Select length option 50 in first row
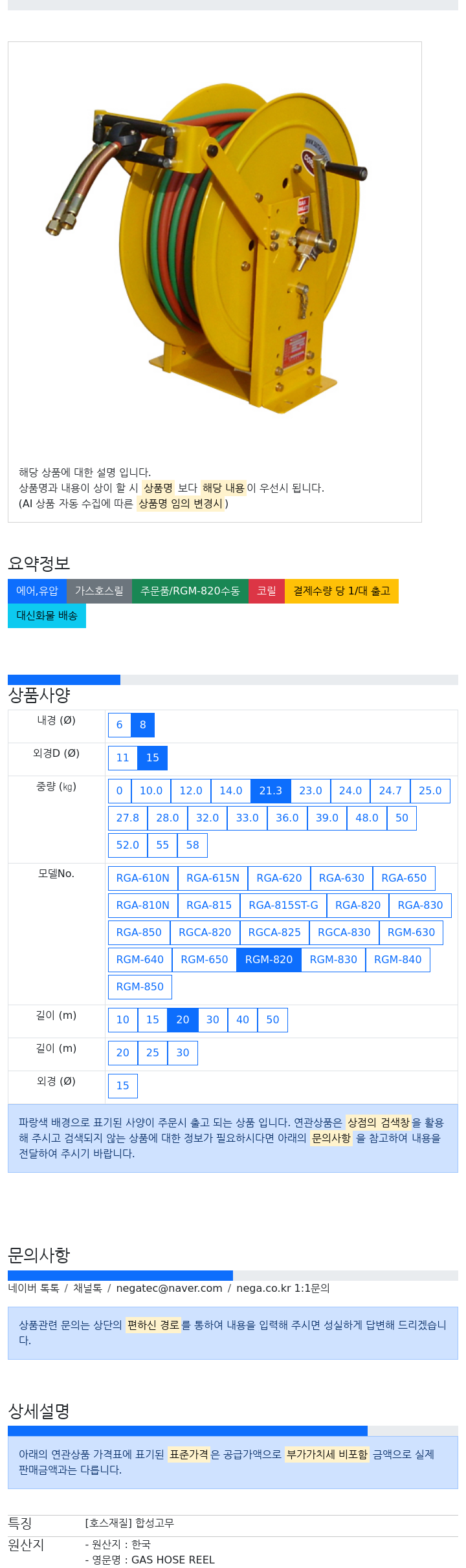The image size is (466, 1568). 272,1019
